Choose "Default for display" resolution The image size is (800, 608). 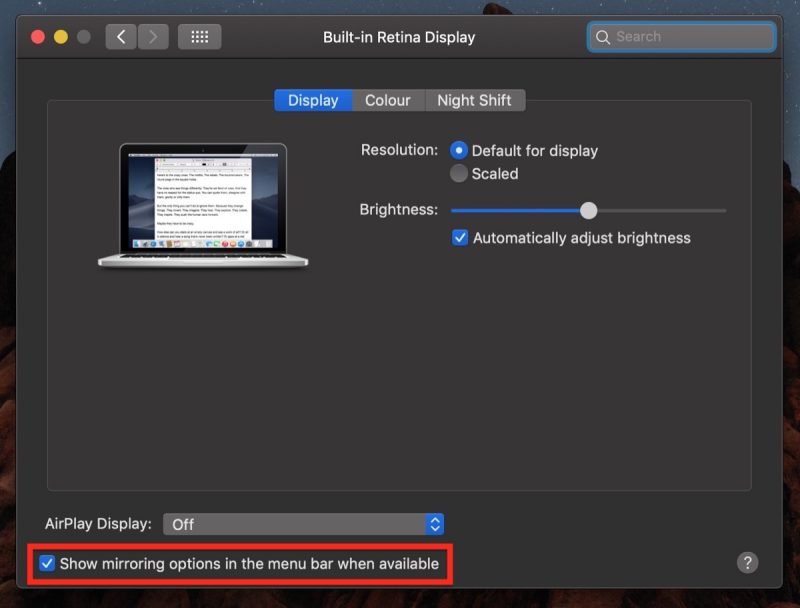coord(459,150)
